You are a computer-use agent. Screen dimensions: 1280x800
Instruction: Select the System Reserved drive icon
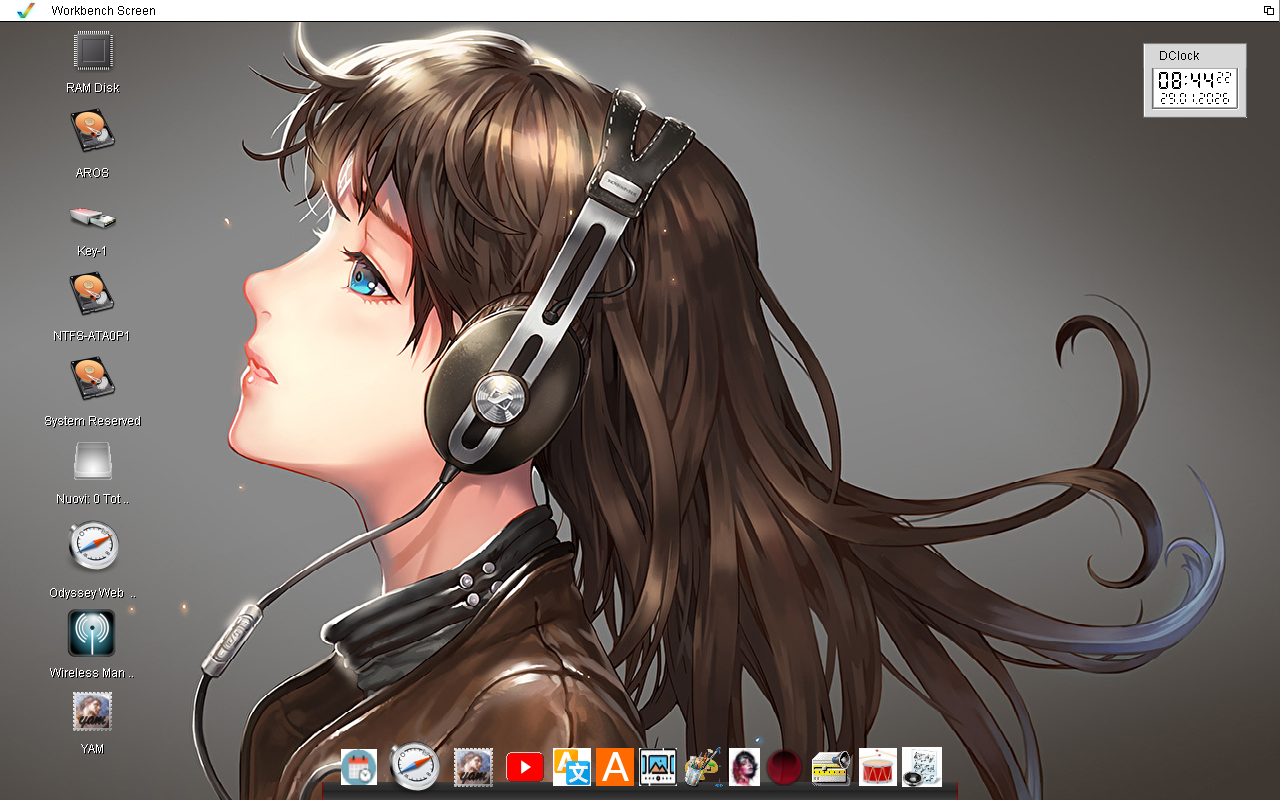(93, 380)
